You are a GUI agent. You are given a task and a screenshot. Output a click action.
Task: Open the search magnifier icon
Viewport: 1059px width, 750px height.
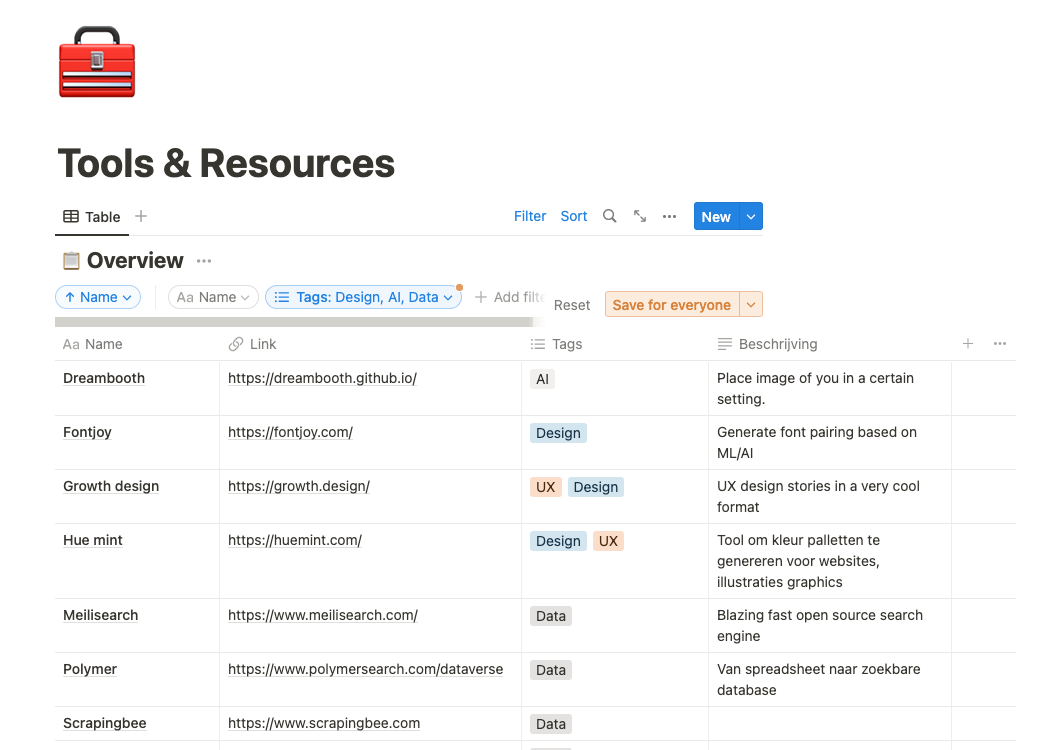pos(609,216)
